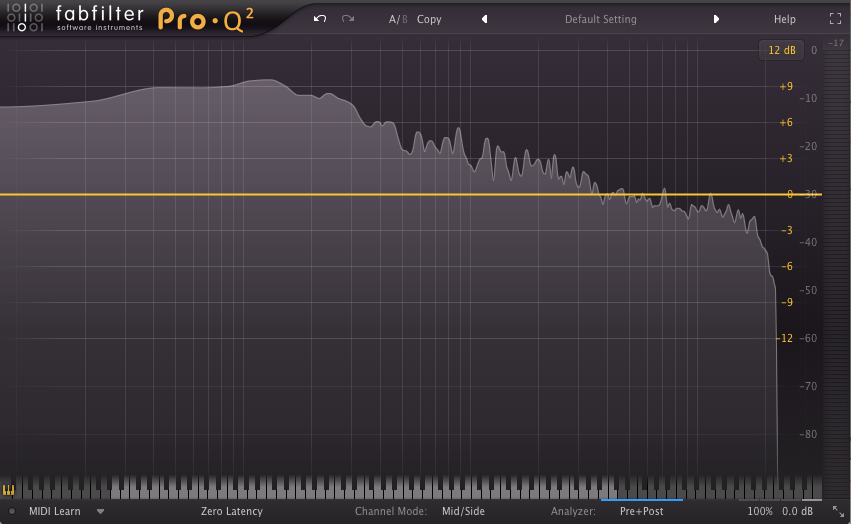The width and height of the screenshot is (851, 524).
Task: Enable the MIDI Learn indicator dot
Action: (x=12, y=511)
